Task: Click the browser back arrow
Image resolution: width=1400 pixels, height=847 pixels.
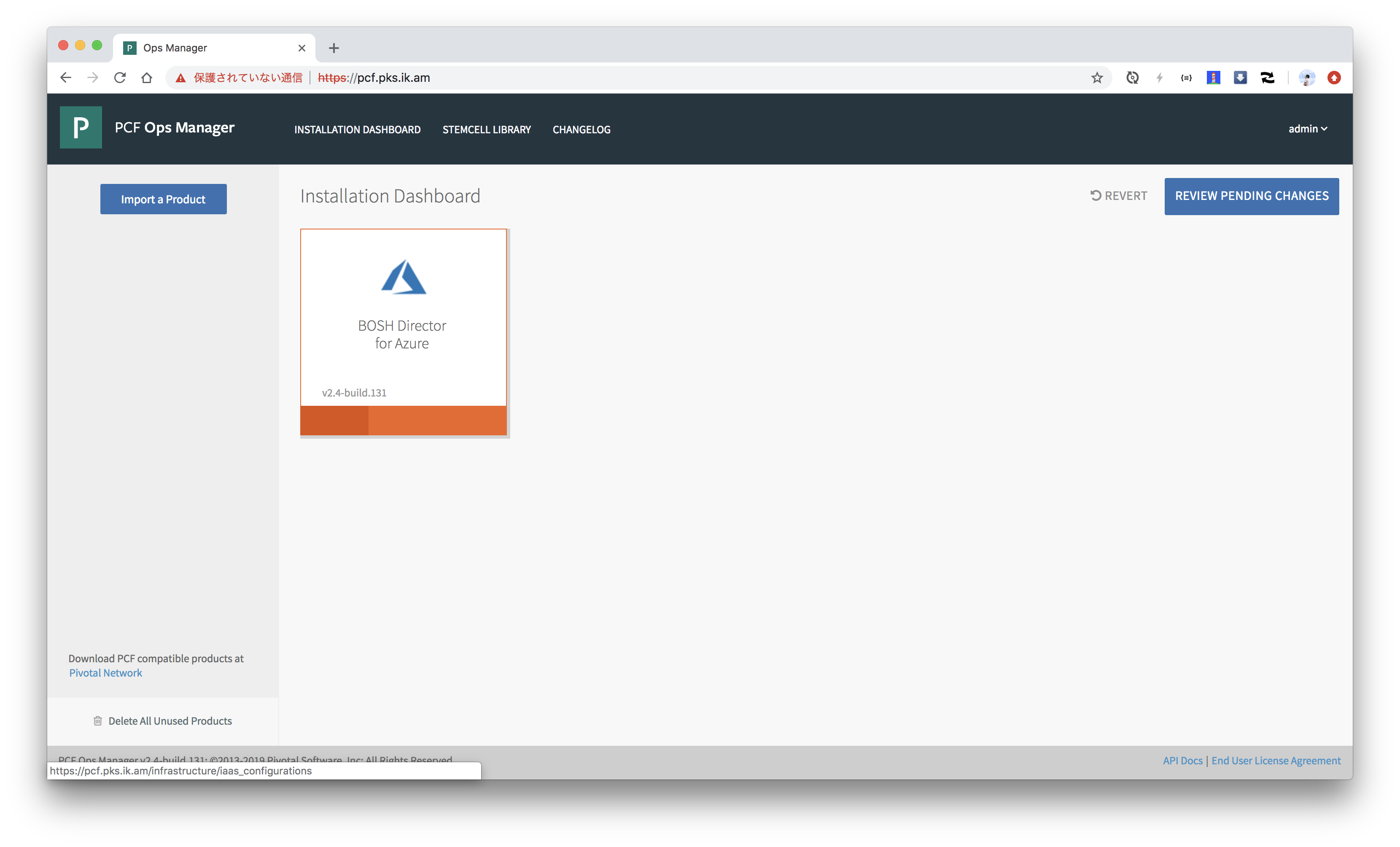Action: (x=66, y=78)
